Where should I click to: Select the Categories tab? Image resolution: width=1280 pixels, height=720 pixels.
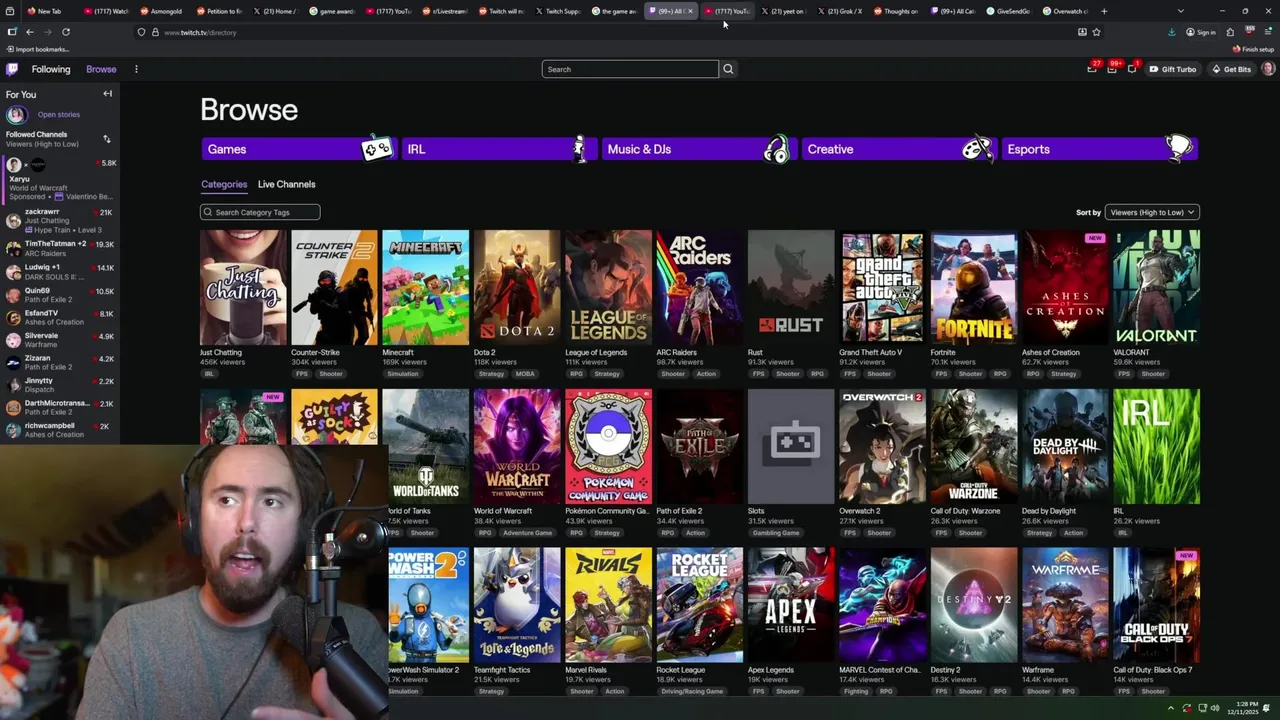click(x=224, y=184)
